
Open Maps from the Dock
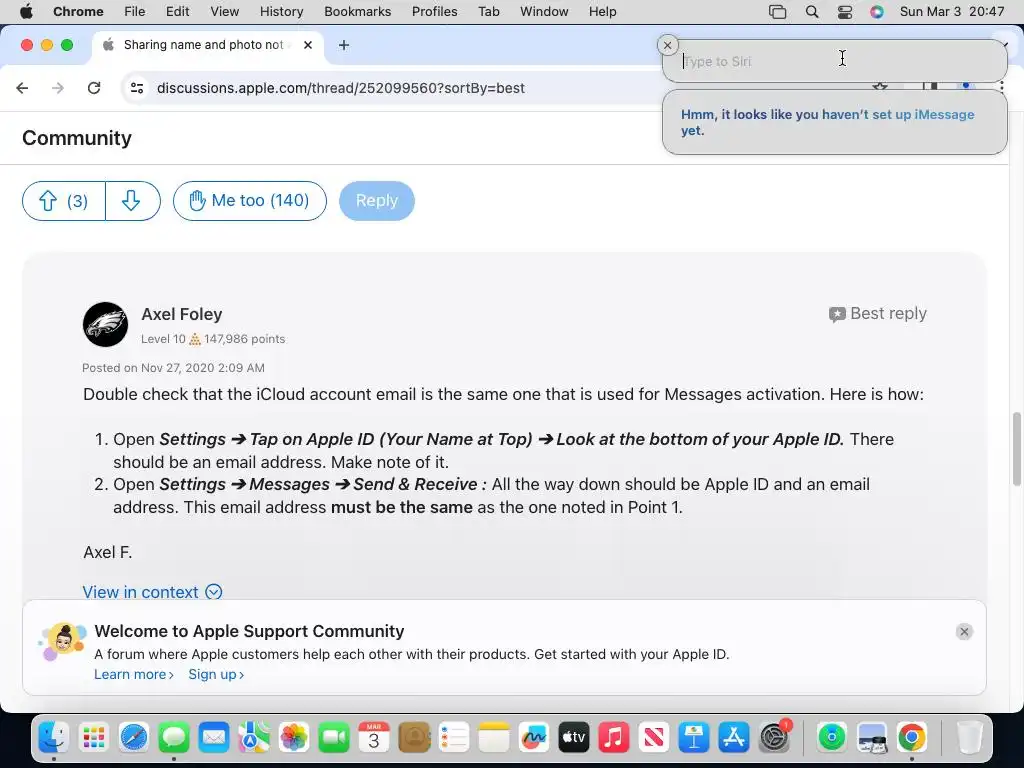[x=254, y=738]
